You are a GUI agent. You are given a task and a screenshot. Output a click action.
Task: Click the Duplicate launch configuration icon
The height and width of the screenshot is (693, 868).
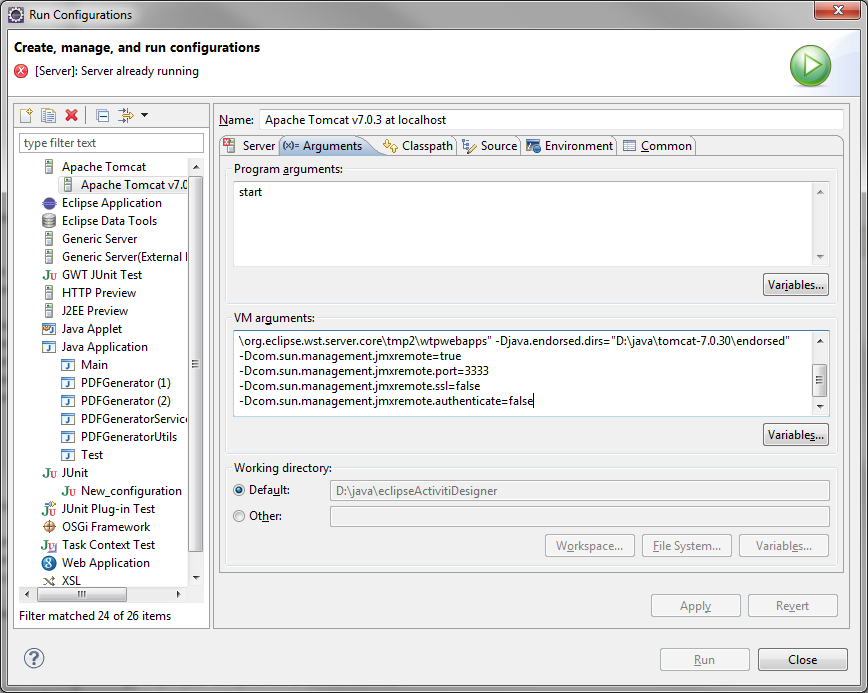[49, 115]
